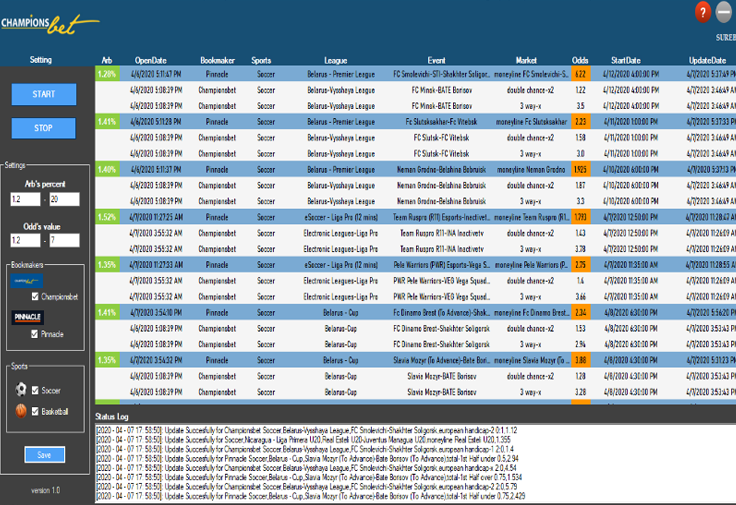The height and width of the screenshot is (505, 736).
Task: Select the 1.52% arb percentage cell
Action: pyautogui.click(x=107, y=217)
